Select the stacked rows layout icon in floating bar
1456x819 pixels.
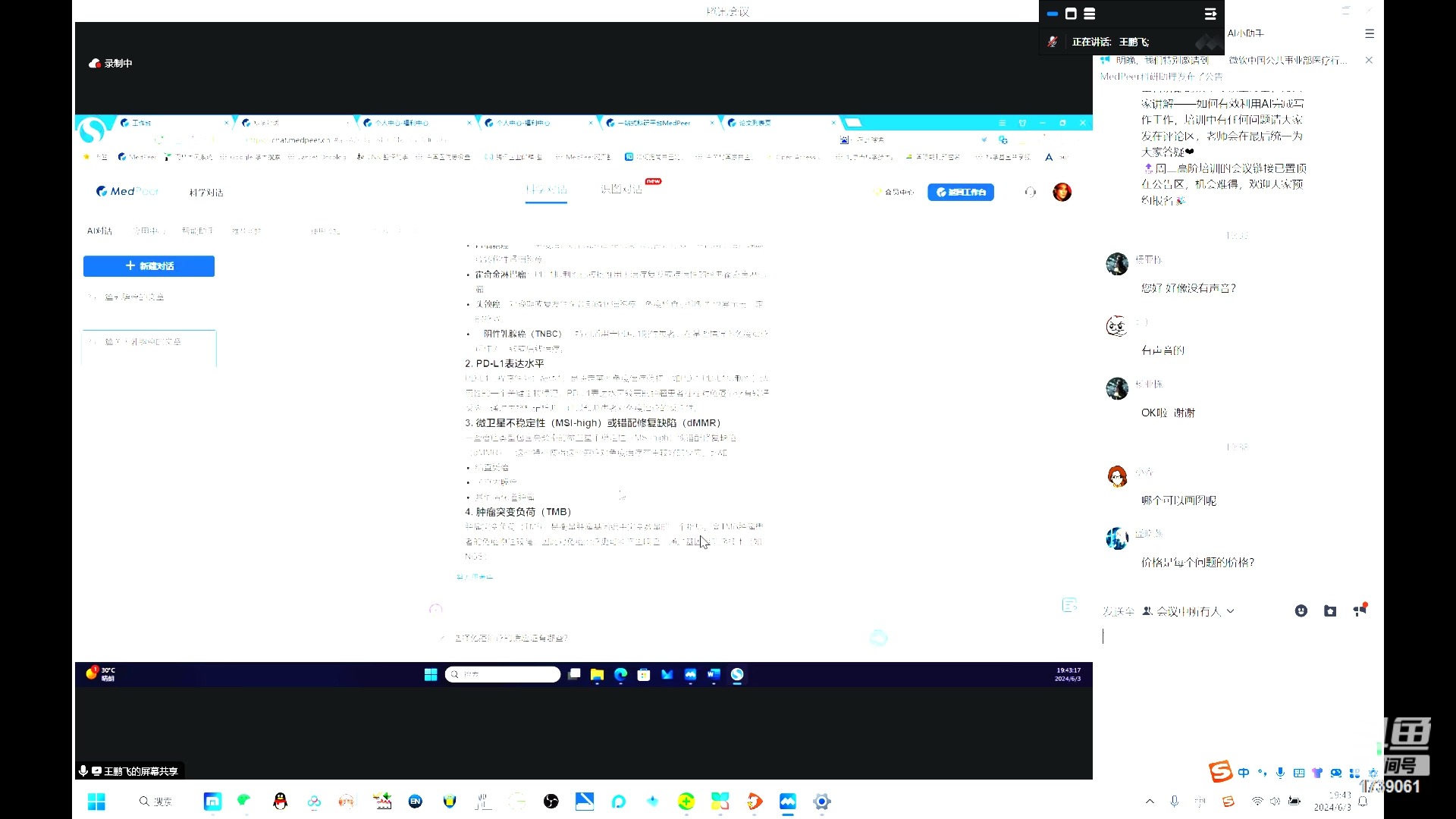(x=1090, y=14)
